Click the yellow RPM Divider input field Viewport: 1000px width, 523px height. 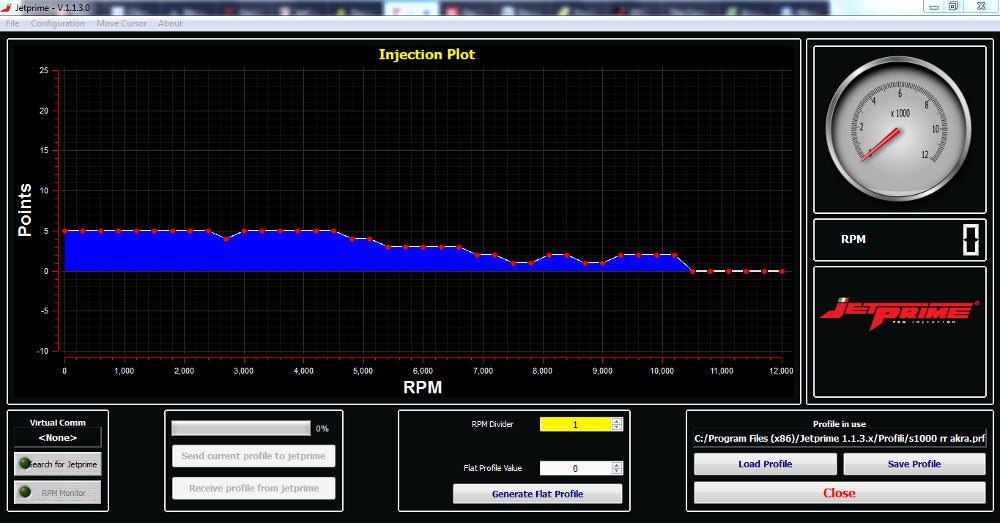575,424
